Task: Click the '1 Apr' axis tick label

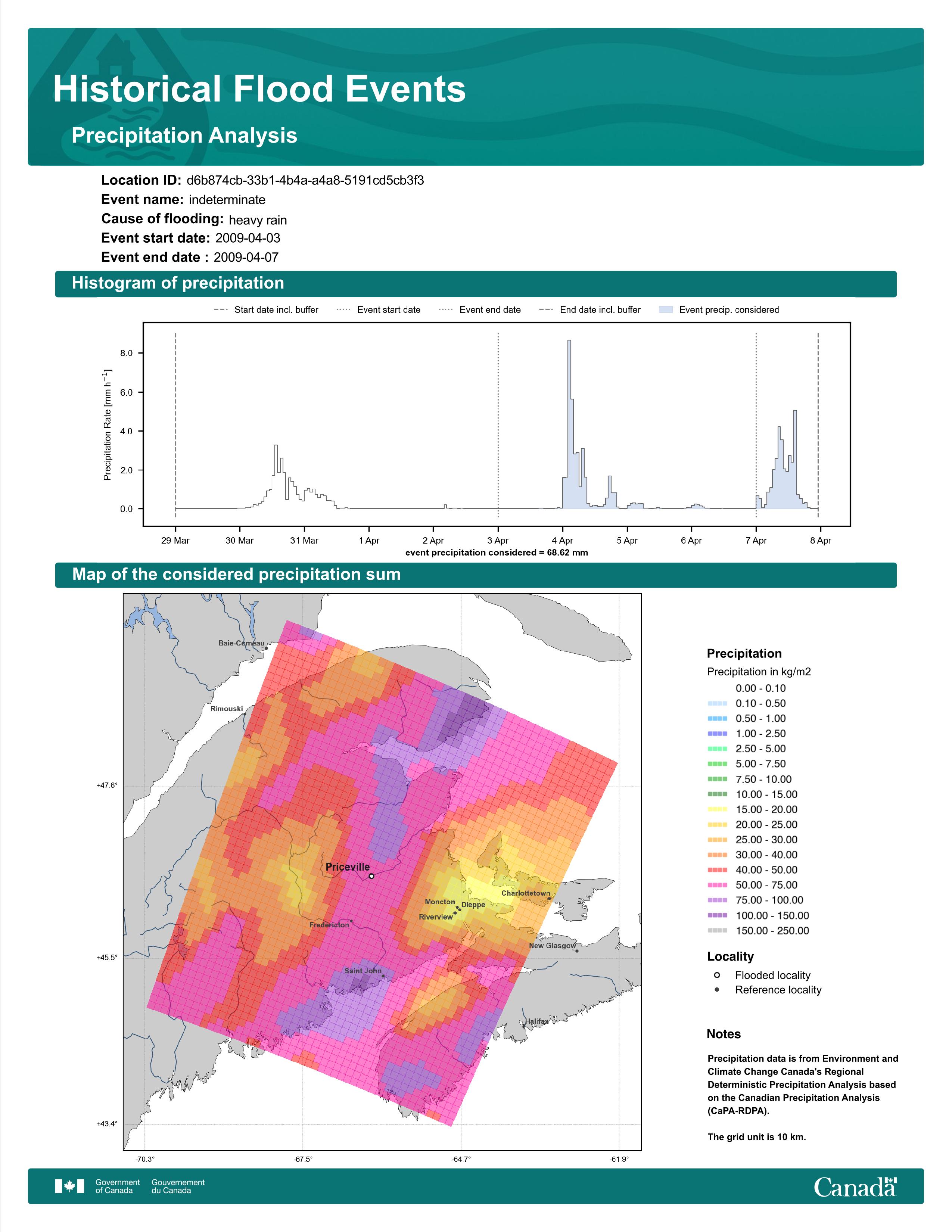Action: (x=369, y=541)
